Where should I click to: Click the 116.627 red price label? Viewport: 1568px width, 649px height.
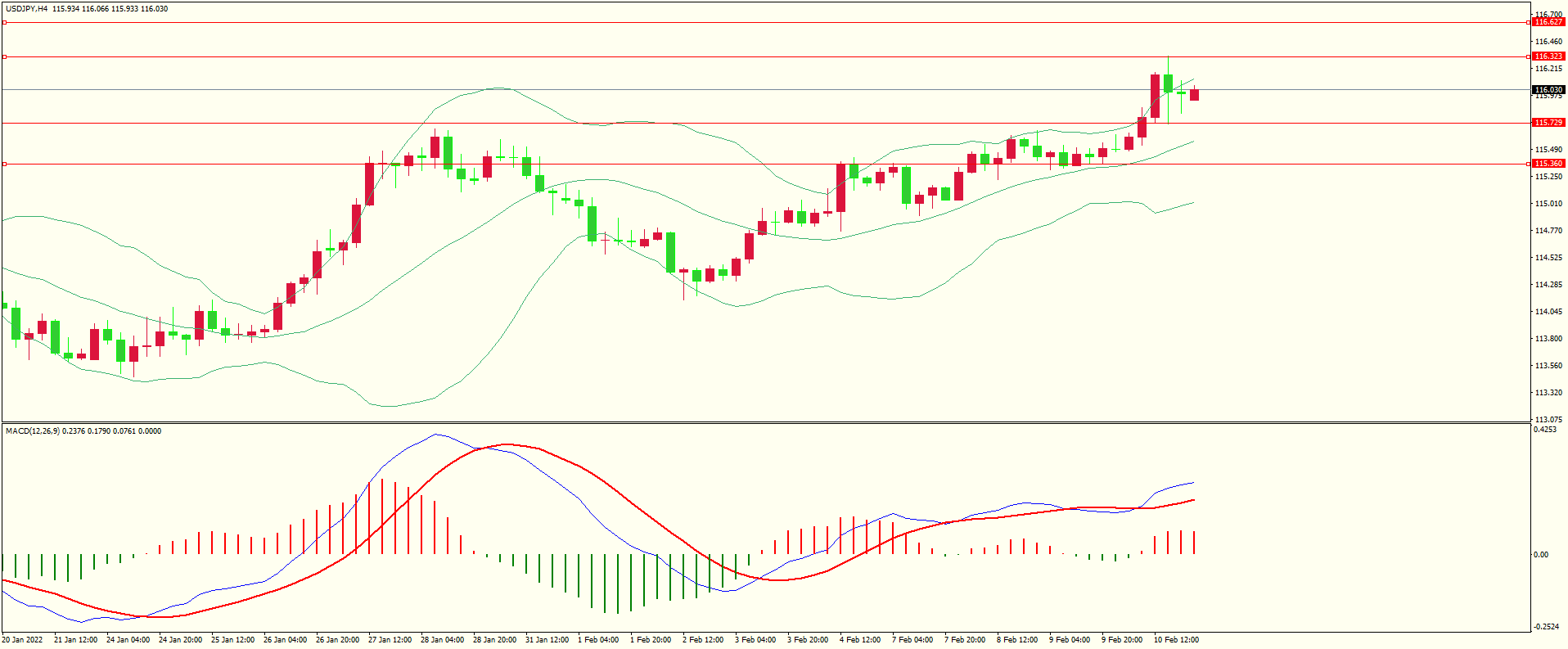click(1548, 22)
